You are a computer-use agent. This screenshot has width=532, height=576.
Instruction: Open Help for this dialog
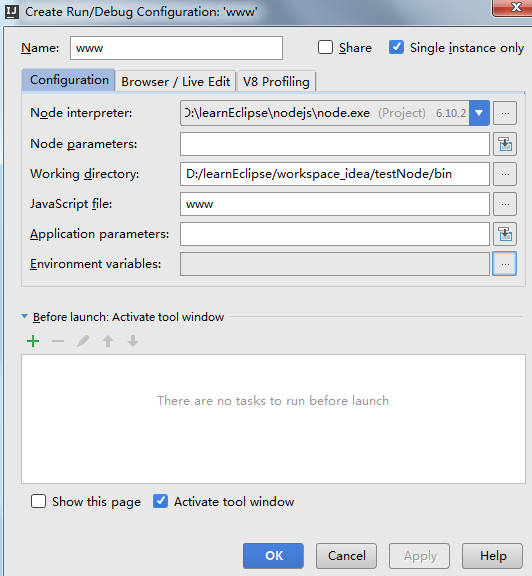pyautogui.click(x=492, y=556)
